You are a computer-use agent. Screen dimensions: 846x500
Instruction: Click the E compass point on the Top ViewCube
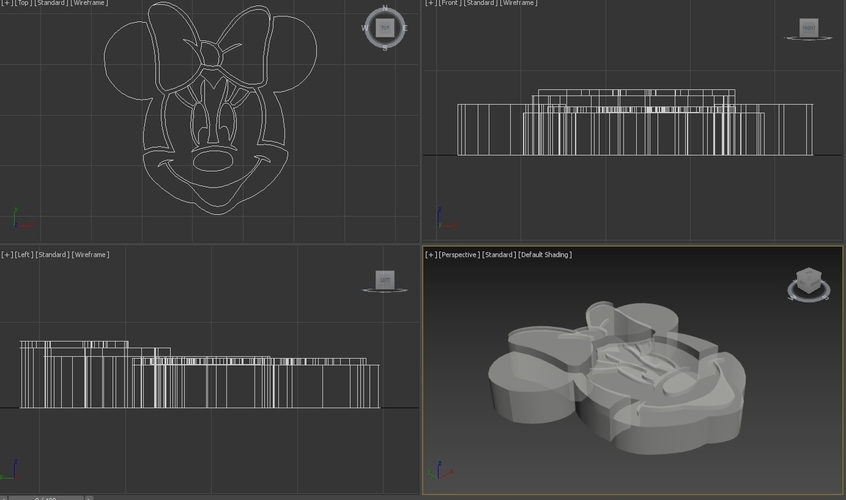pyautogui.click(x=405, y=28)
